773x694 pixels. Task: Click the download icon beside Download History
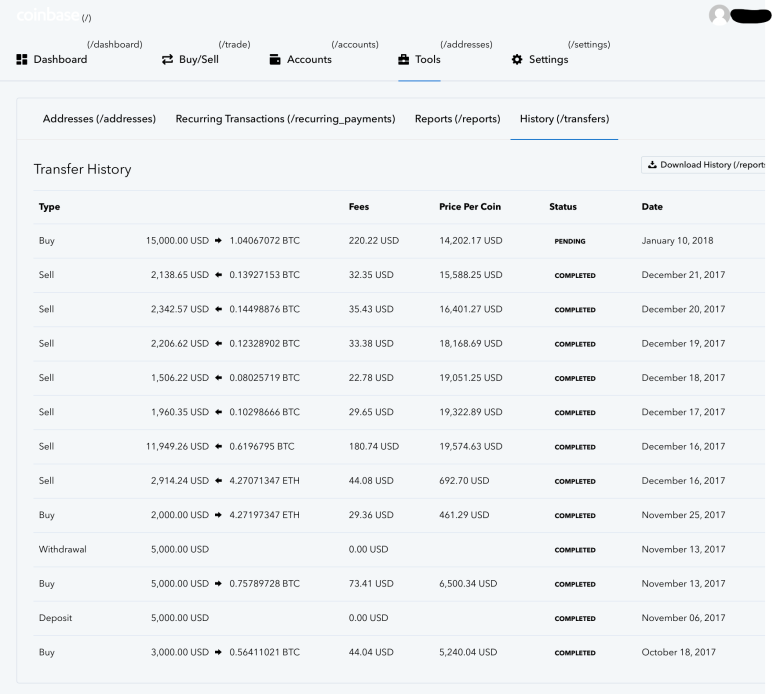tap(652, 165)
